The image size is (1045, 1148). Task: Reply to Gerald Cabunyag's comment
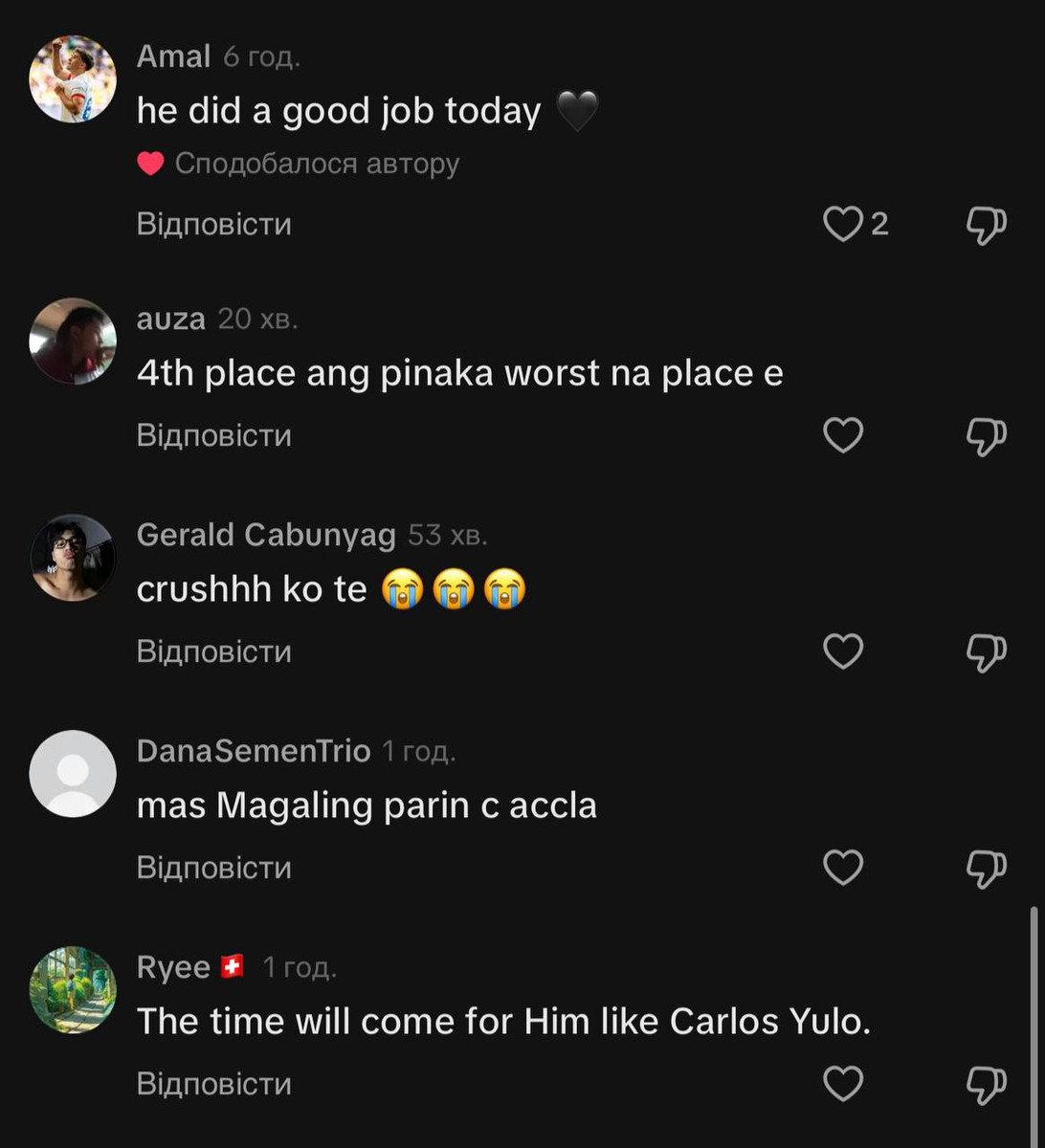click(x=213, y=652)
